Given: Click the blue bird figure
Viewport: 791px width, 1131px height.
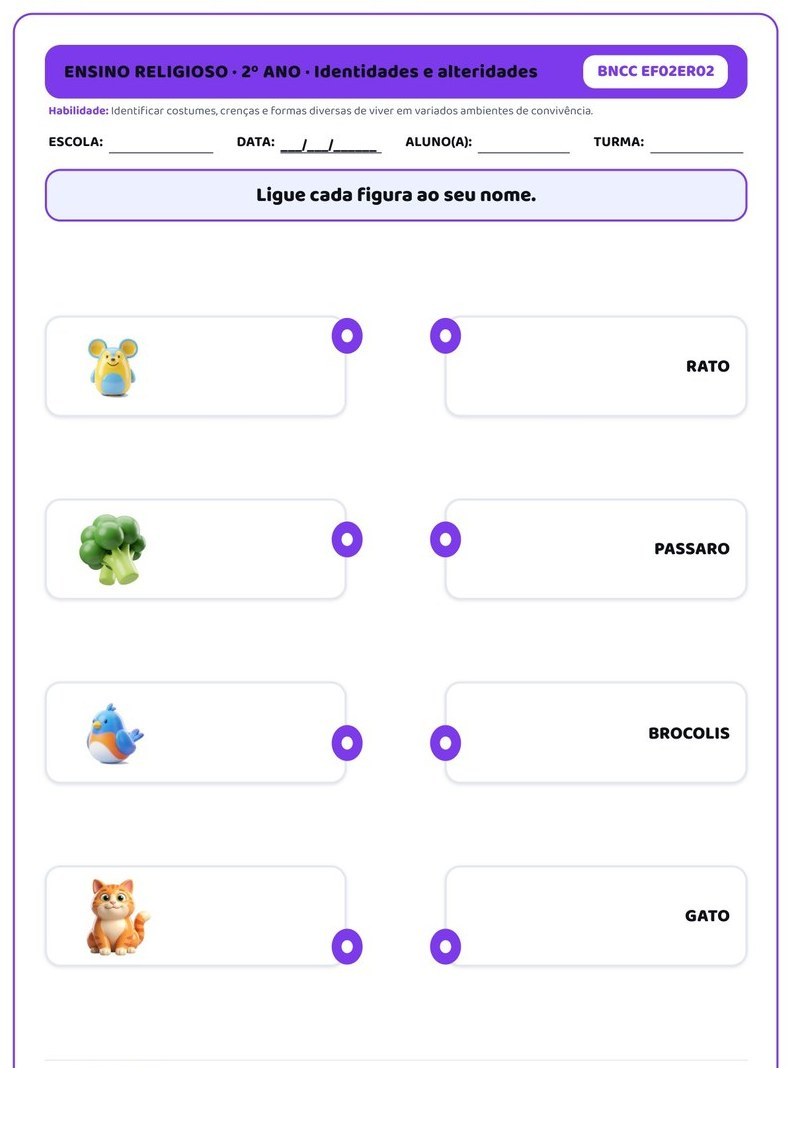Looking at the screenshot, I should [x=115, y=734].
